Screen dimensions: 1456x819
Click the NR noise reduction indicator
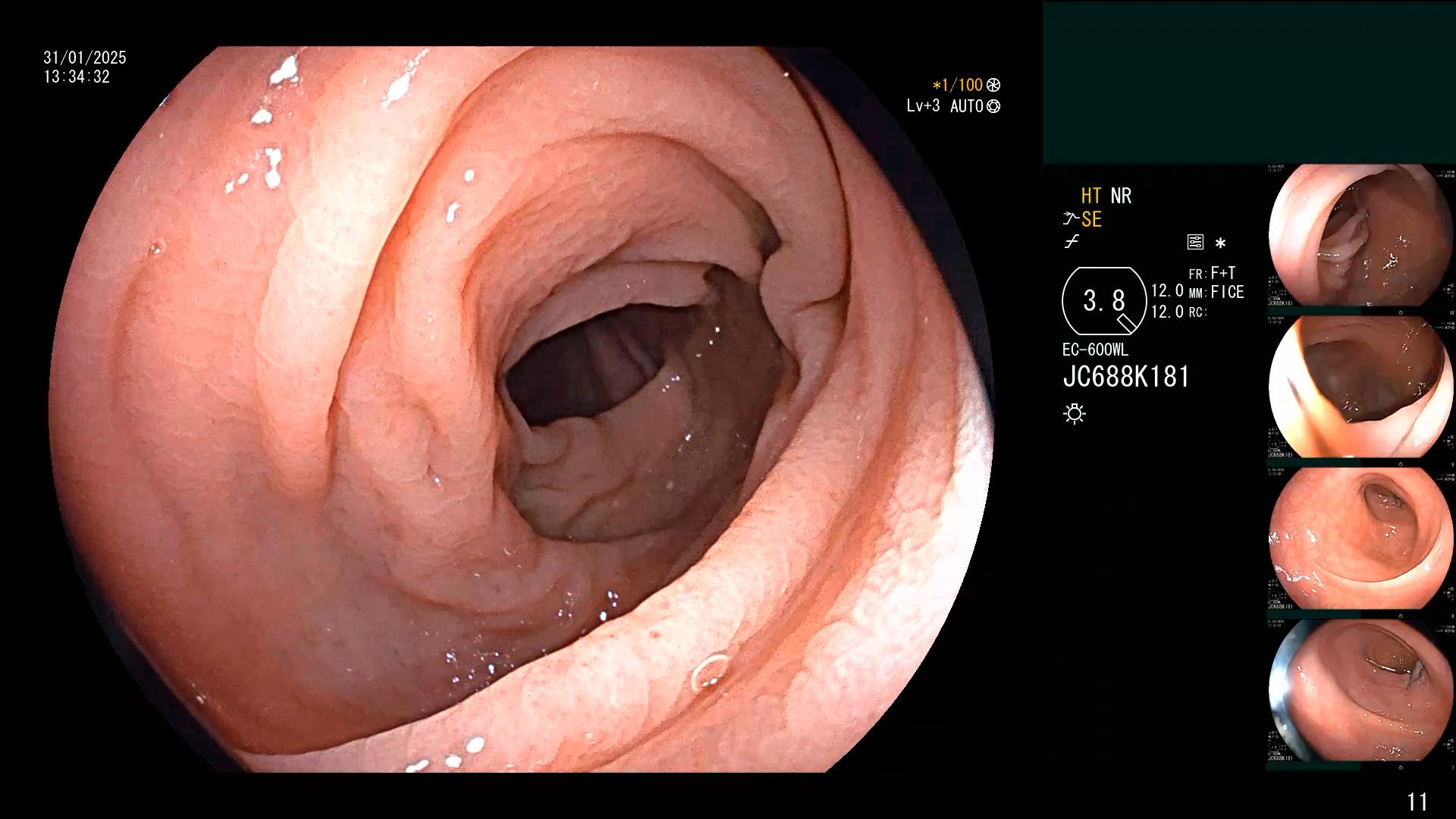point(1121,196)
